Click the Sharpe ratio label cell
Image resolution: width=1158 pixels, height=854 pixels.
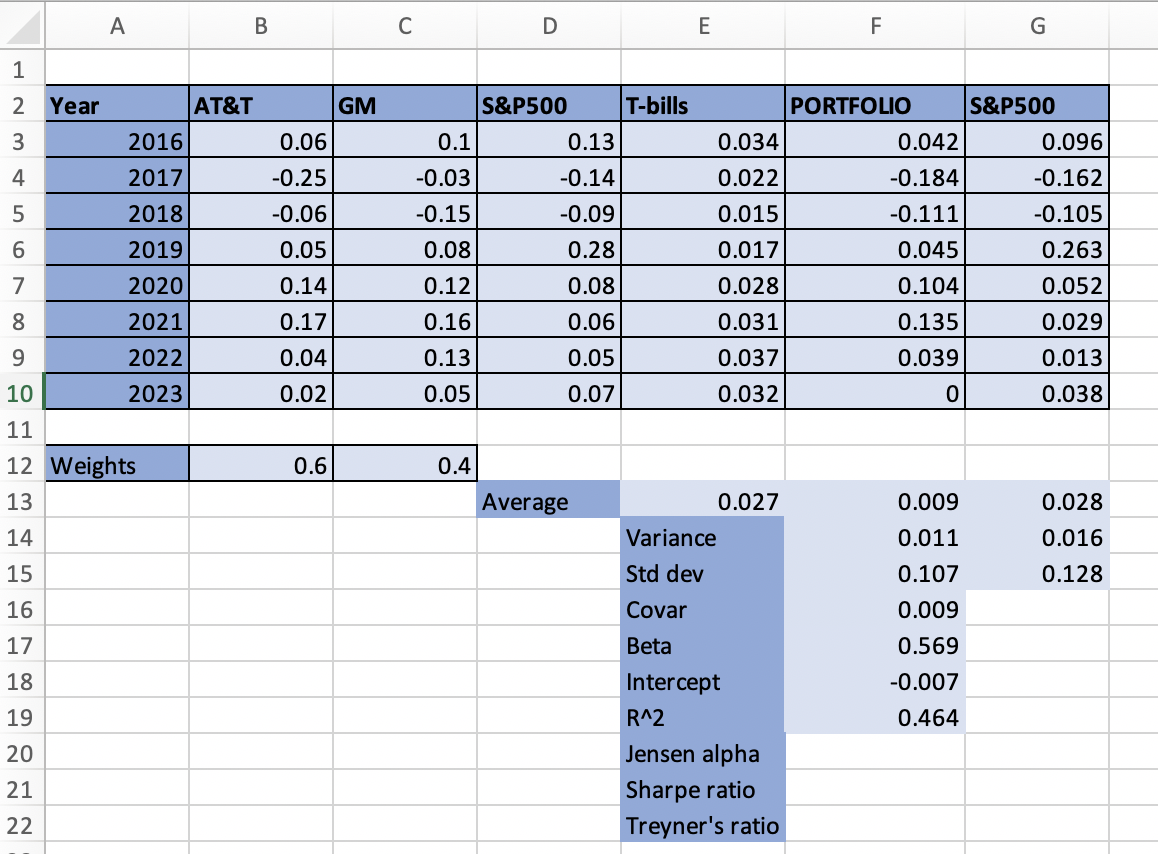[x=703, y=789]
